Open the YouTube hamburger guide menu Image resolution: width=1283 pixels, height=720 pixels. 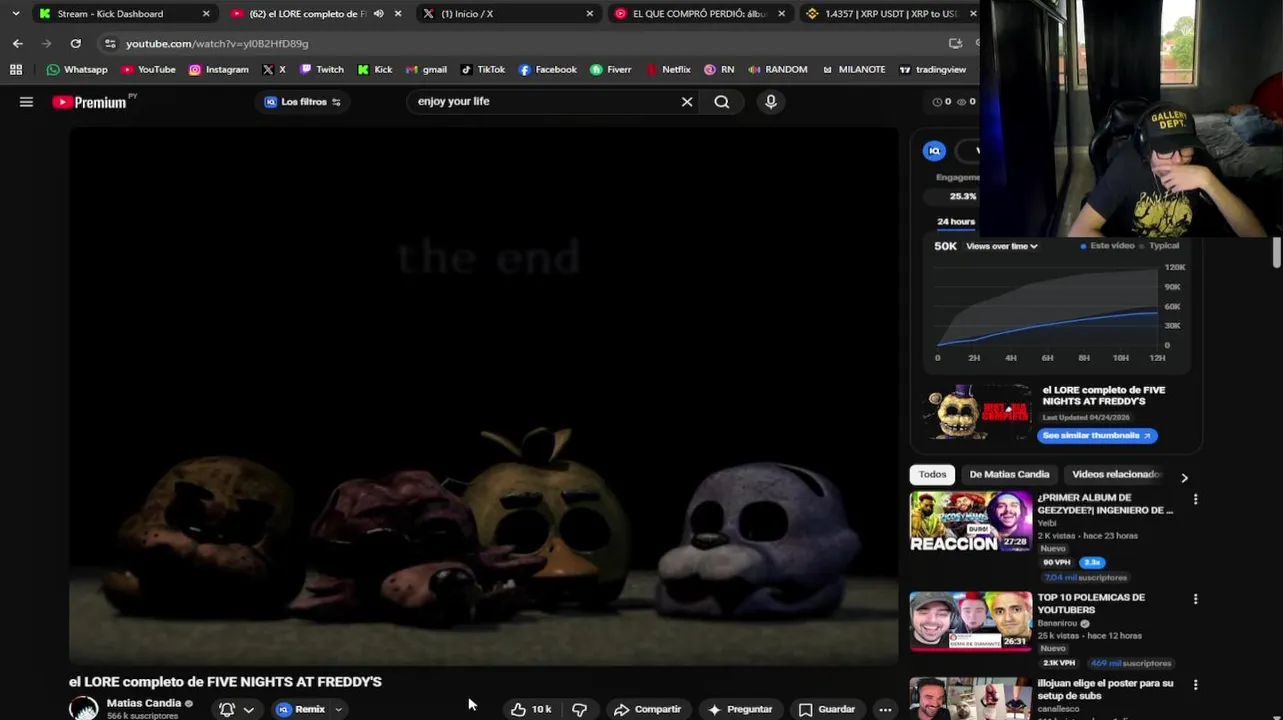click(x=27, y=102)
